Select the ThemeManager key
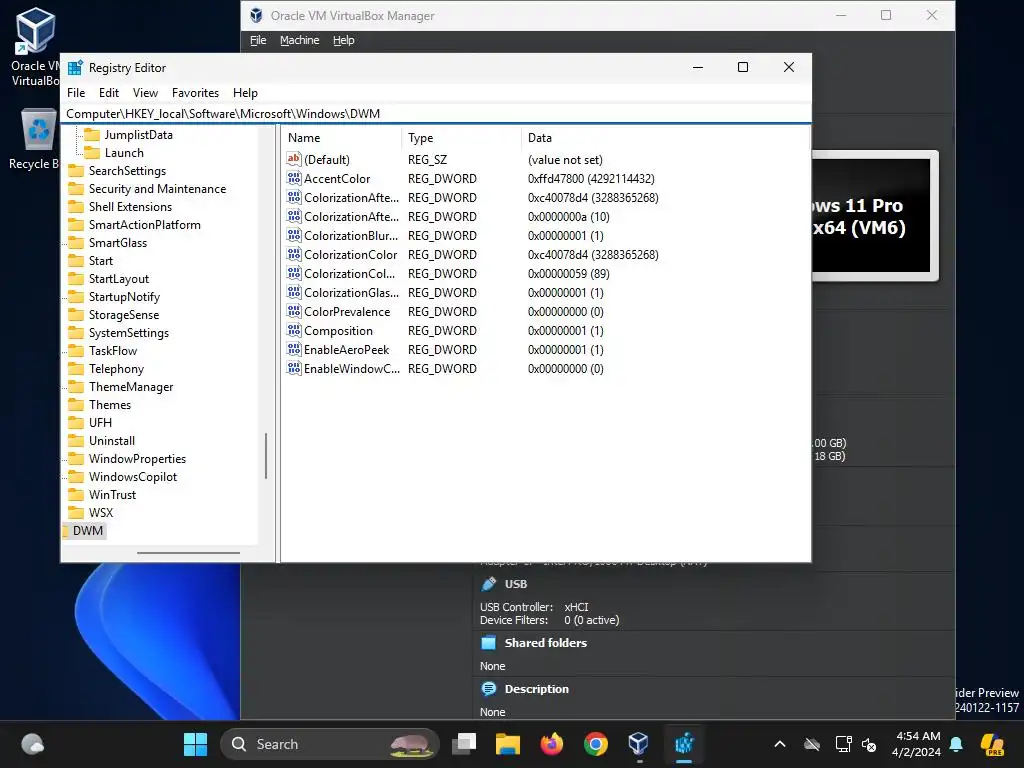The image size is (1024, 768). (131, 387)
